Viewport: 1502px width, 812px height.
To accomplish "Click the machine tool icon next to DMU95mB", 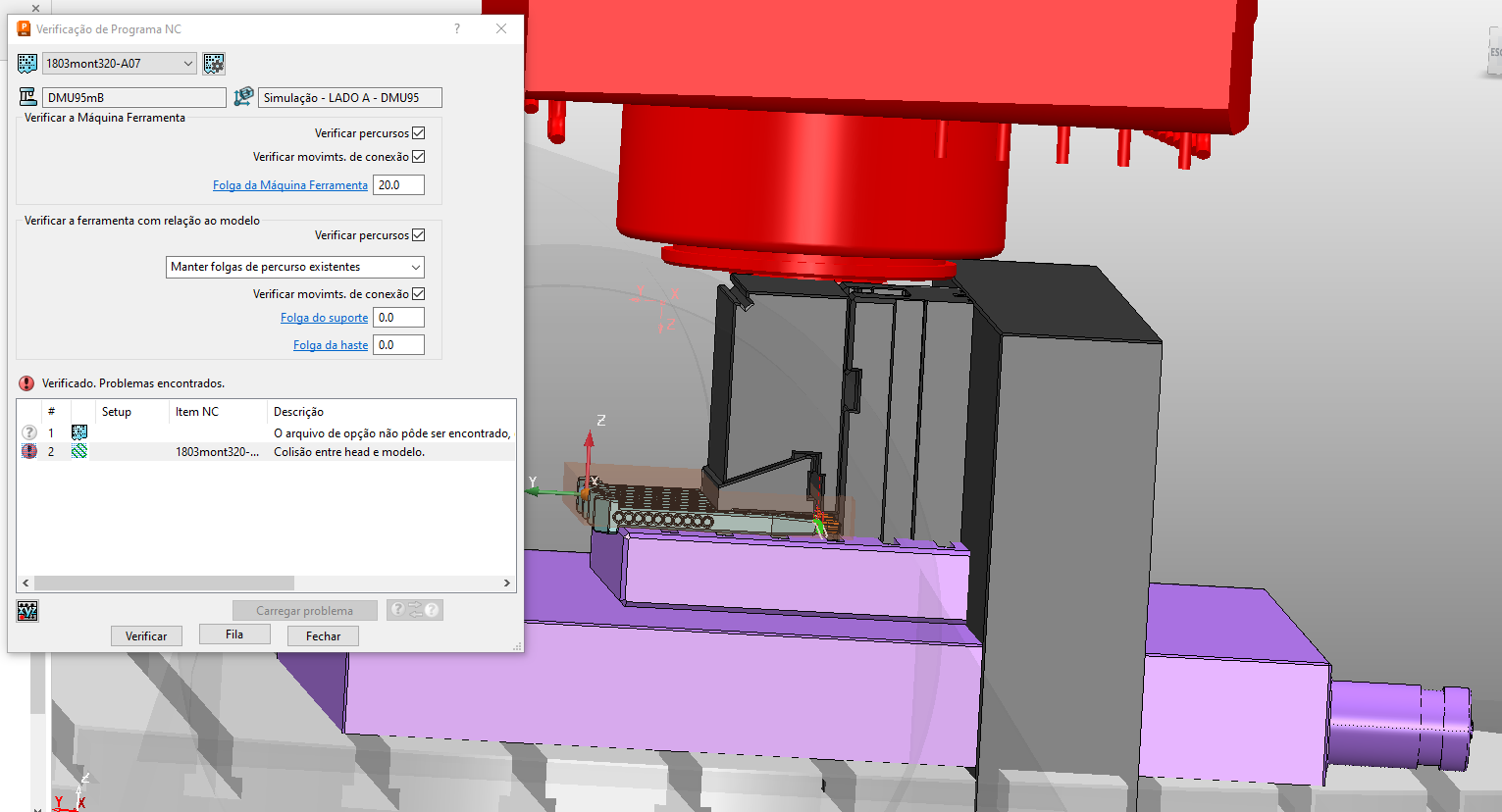I will click(26, 96).
